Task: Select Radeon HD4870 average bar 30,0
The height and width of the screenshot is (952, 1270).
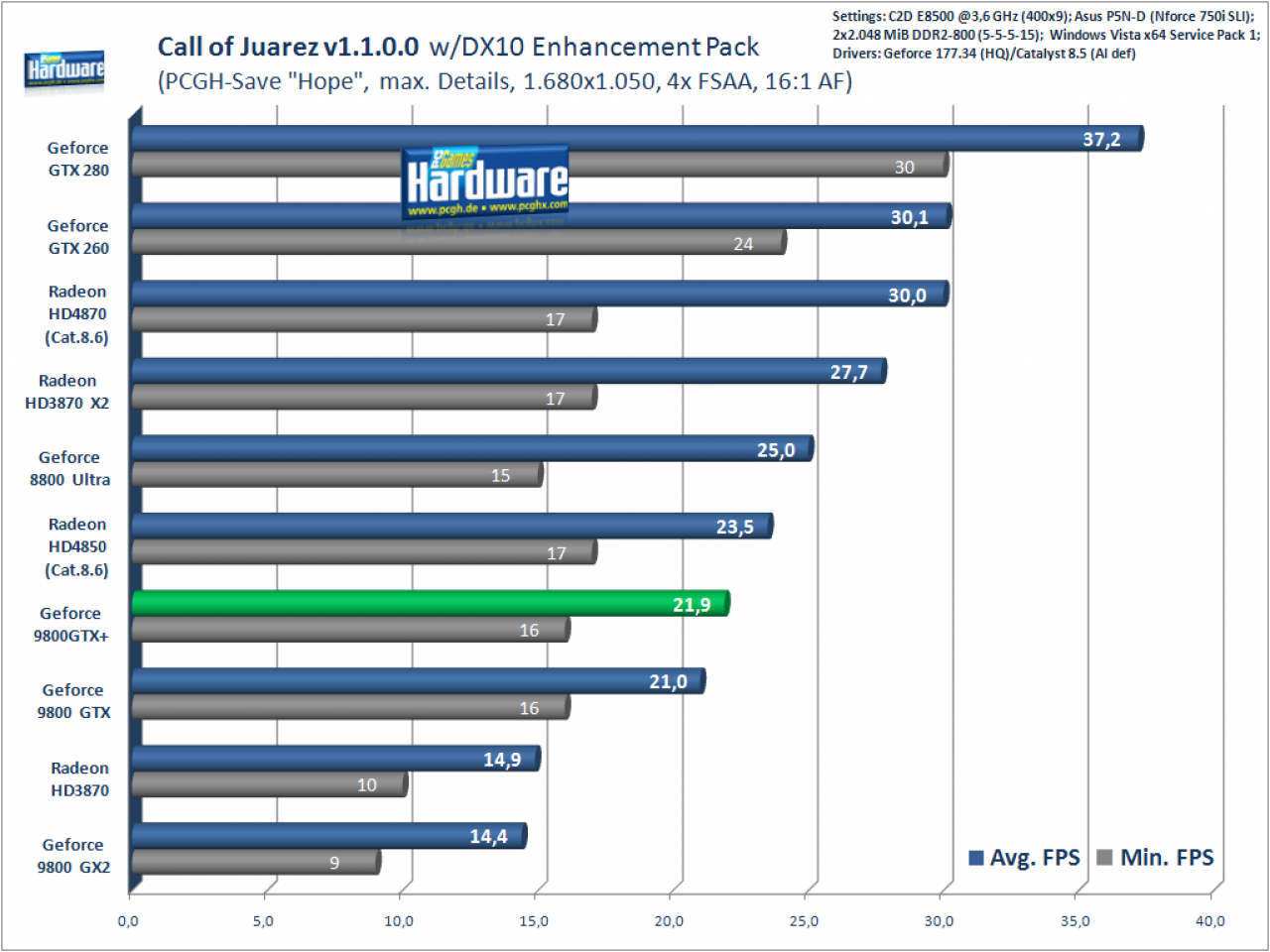Action: (x=541, y=294)
